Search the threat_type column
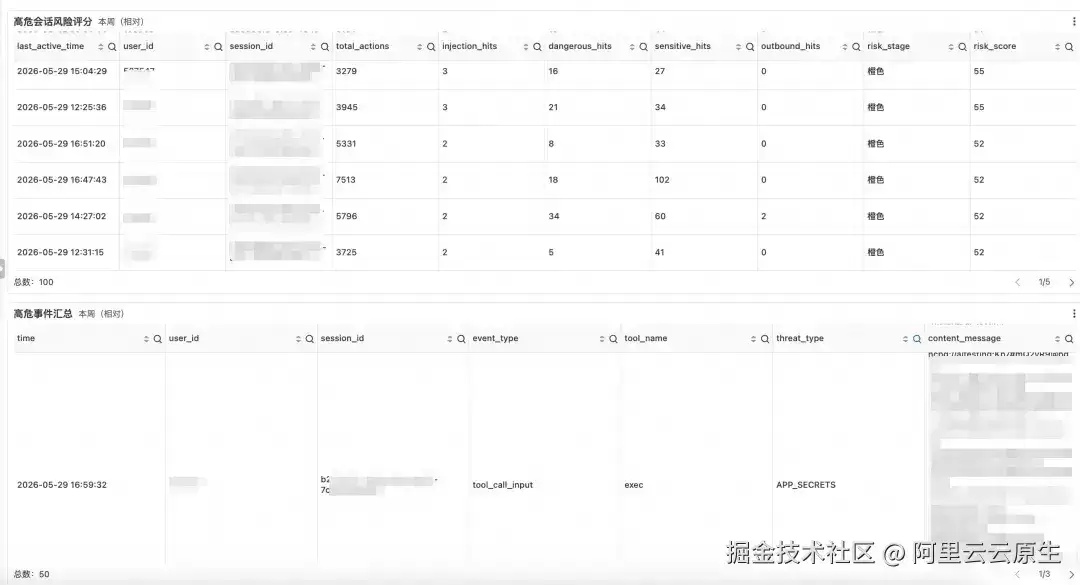The image size is (1080, 585). pos(917,339)
